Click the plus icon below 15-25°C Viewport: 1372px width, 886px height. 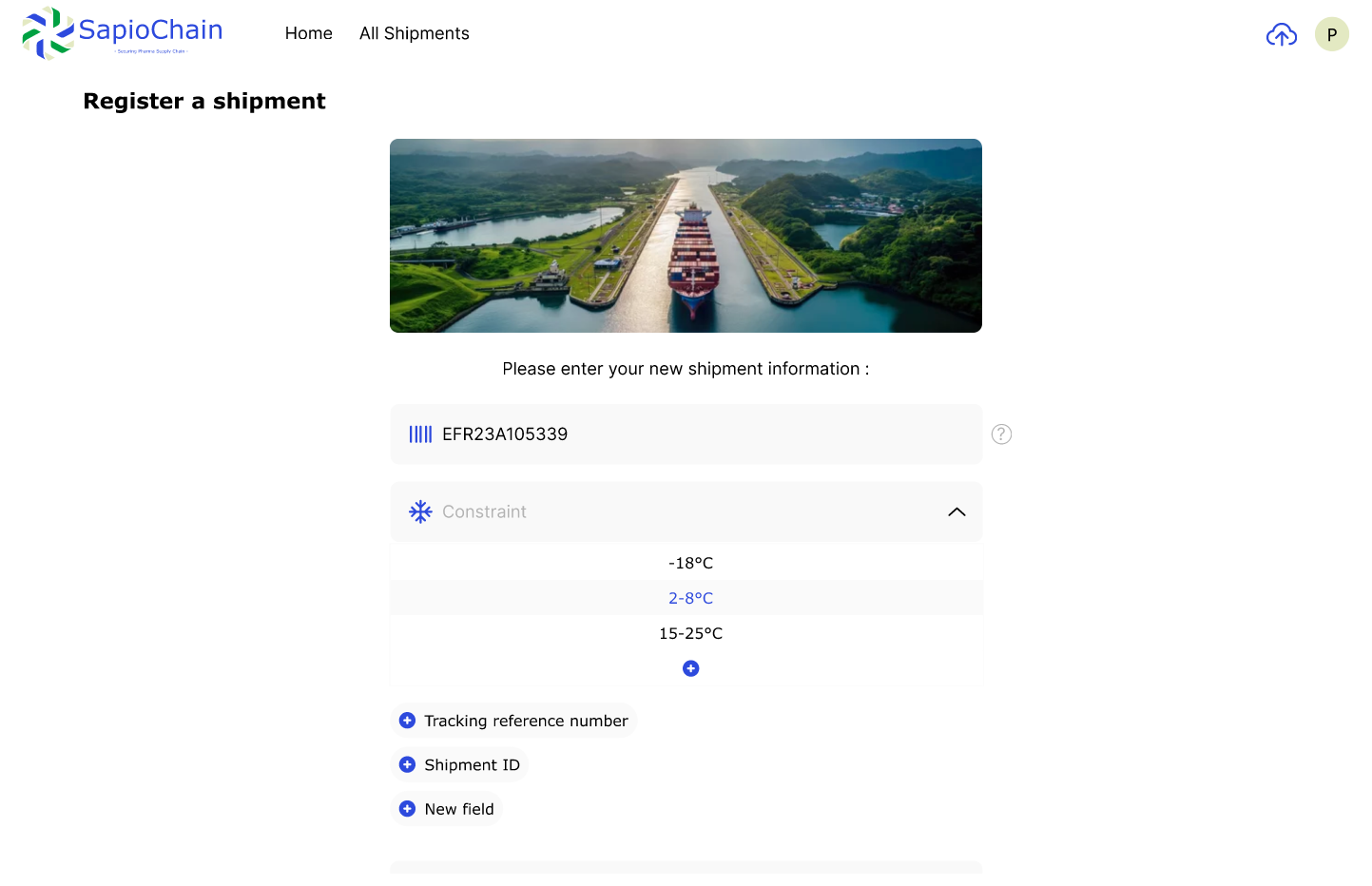click(691, 668)
